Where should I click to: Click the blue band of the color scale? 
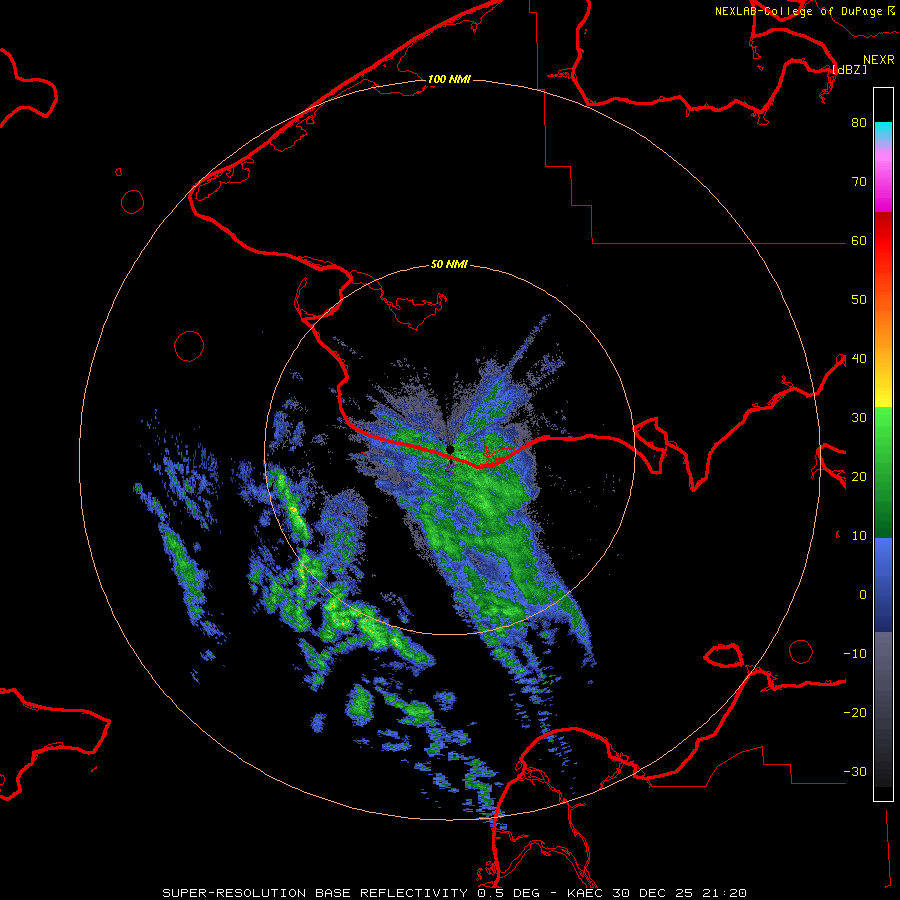coord(883,584)
